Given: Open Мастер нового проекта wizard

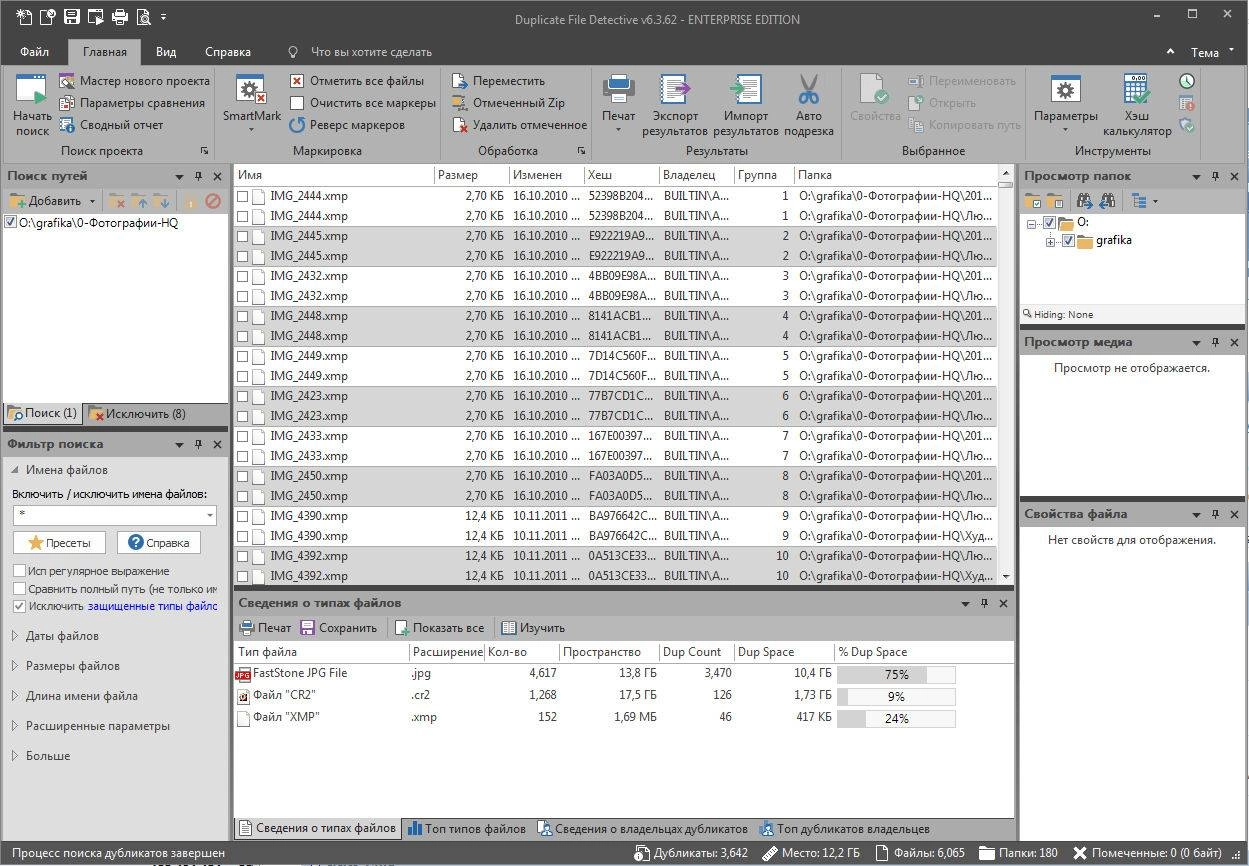Looking at the screenshot, I should (134, 81).
